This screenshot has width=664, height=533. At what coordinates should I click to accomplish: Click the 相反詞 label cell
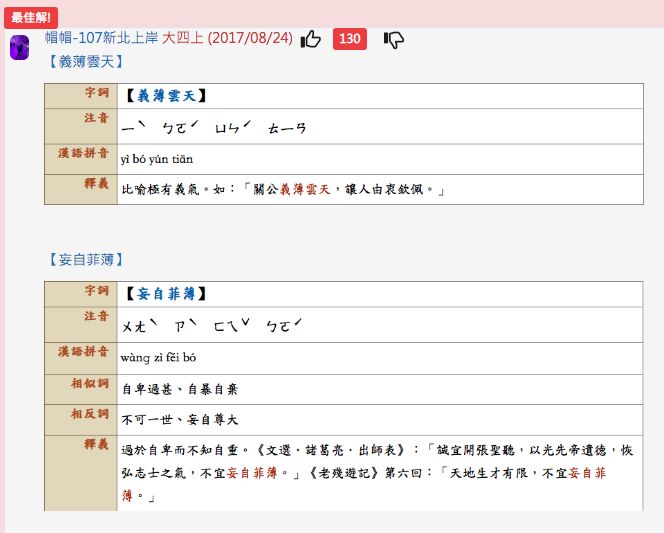[x=81, y=420]
